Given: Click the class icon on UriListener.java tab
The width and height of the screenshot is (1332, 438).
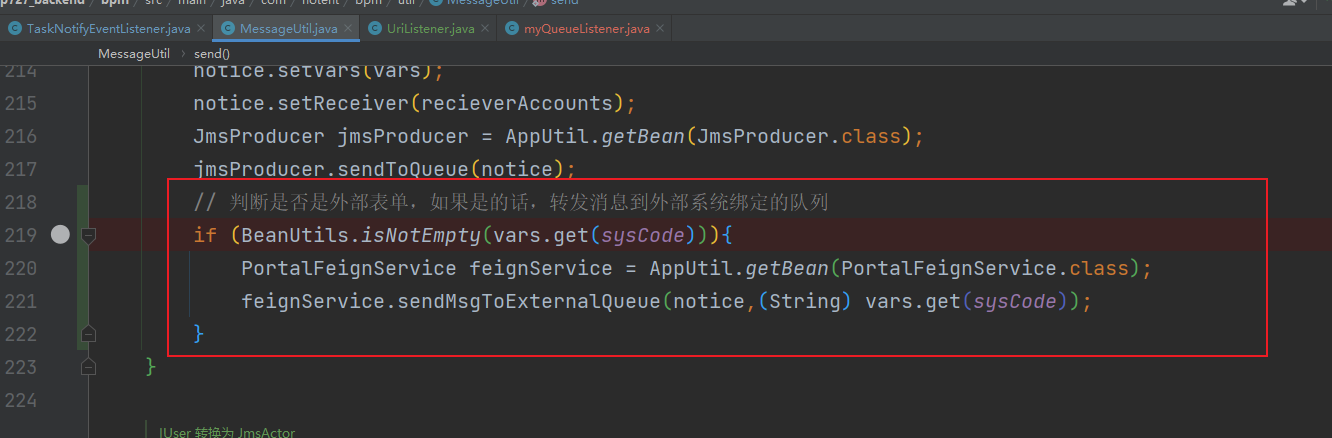Looking at the screenshot, I should pos(375,29).
